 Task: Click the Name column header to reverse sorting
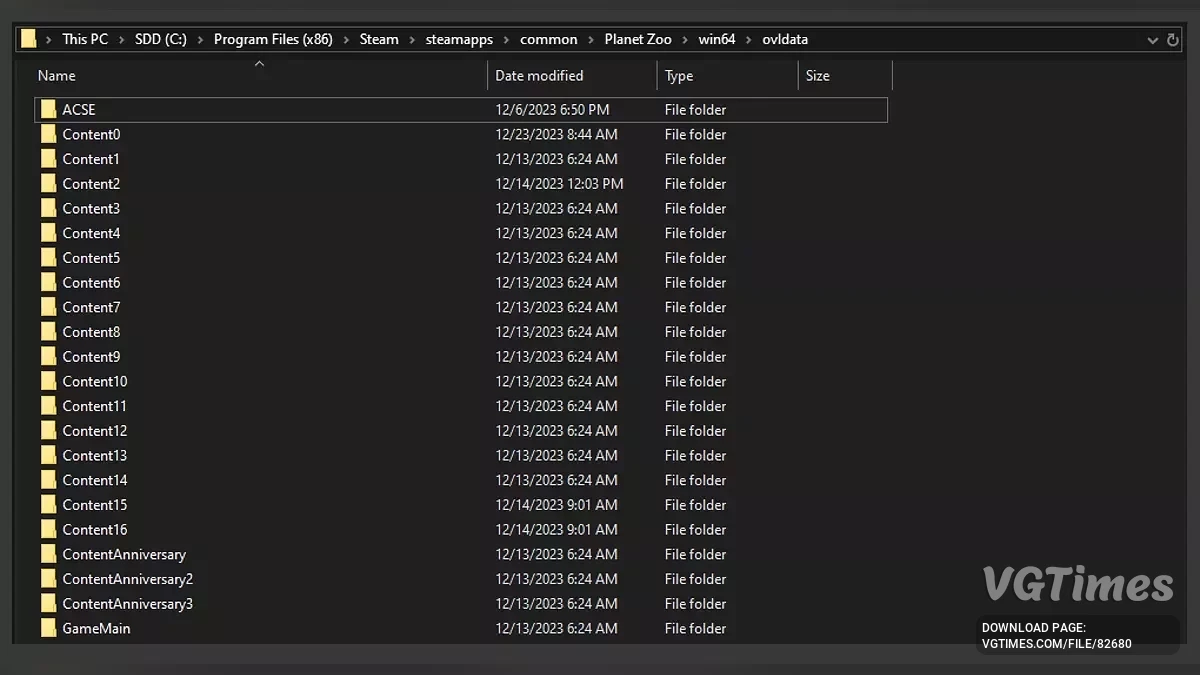click(56, 75)
